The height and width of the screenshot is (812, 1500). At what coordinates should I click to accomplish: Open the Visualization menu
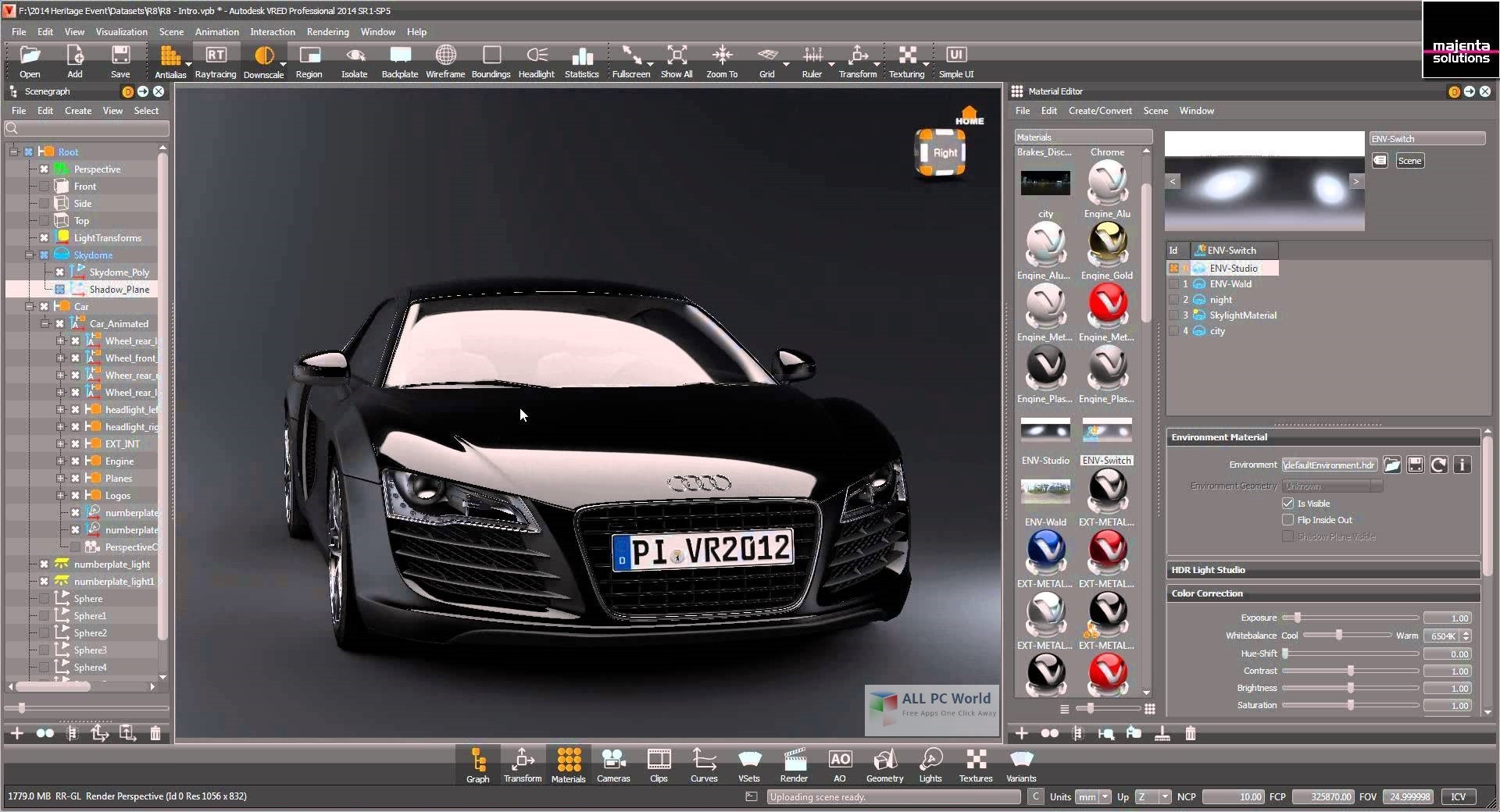pyautogui.click(x=121, y=32)
